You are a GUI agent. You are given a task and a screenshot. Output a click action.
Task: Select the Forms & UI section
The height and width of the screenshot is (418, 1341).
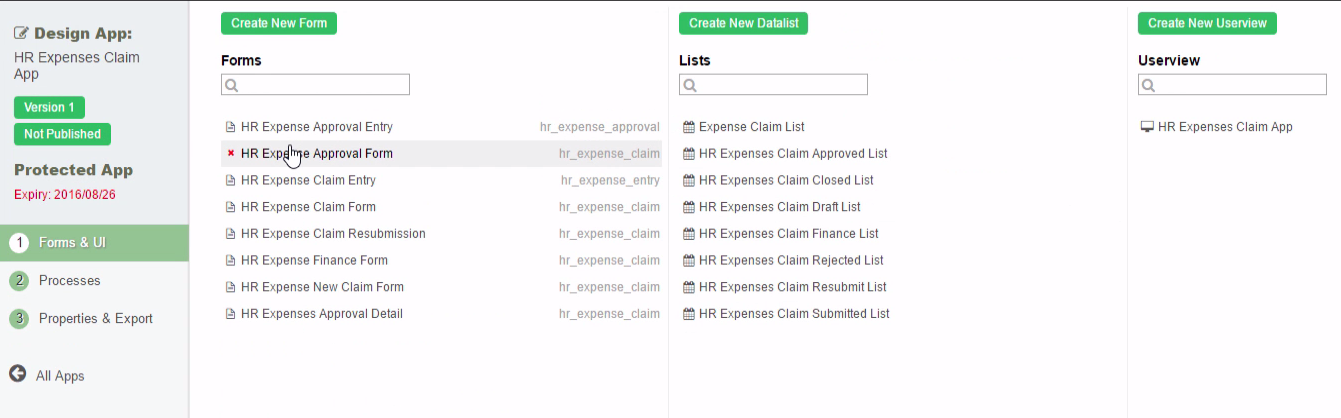click(x=72, y=243)
